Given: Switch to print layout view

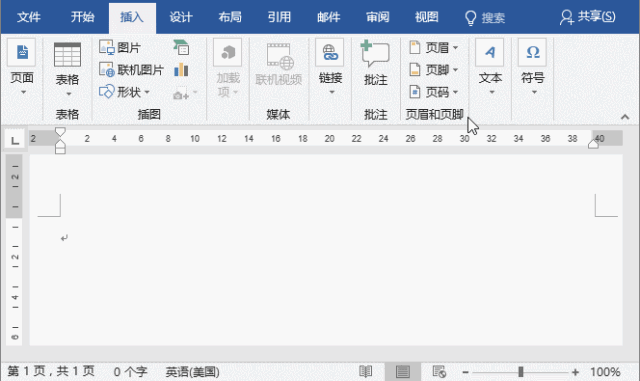Looking at the screenshot, I should coord(402,372).
